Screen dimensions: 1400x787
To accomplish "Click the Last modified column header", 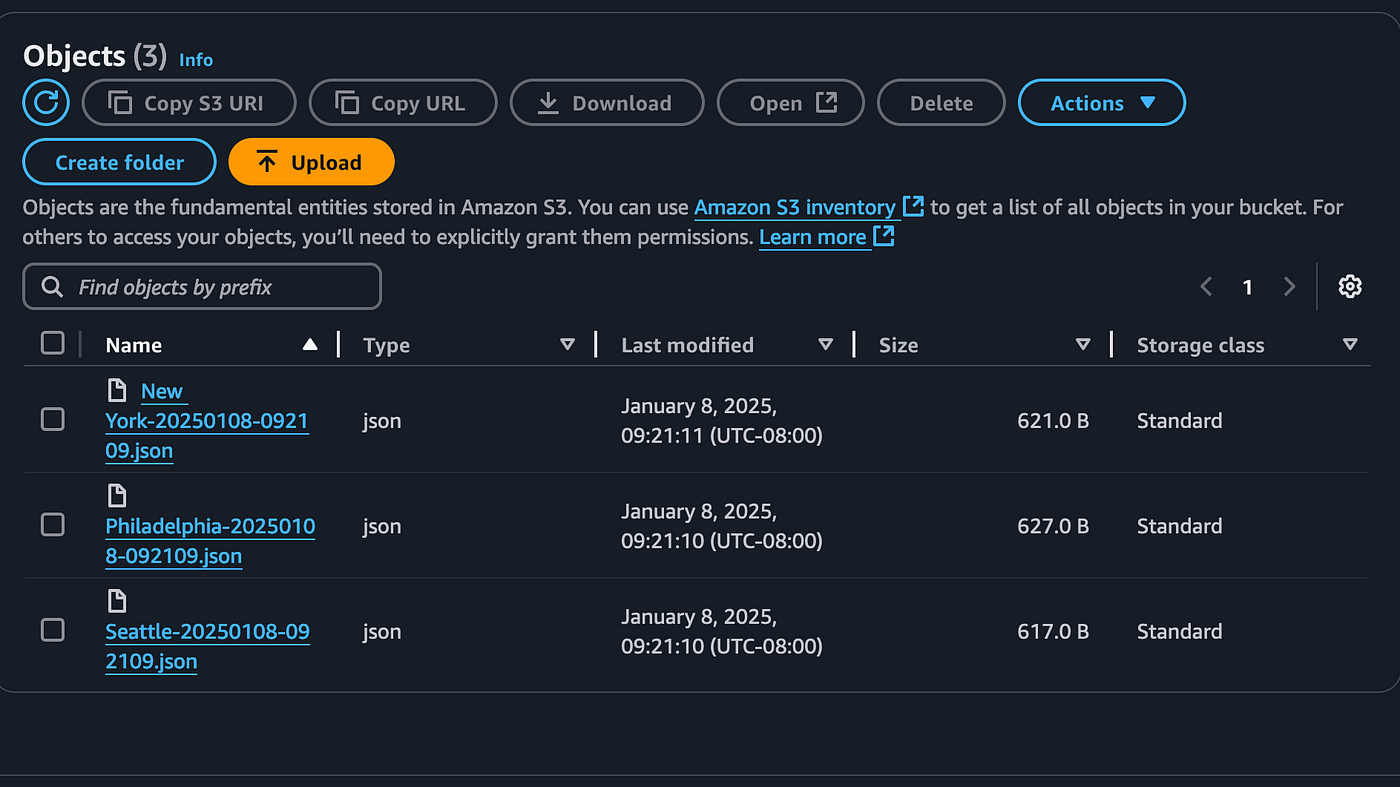I will click(687, 345).
